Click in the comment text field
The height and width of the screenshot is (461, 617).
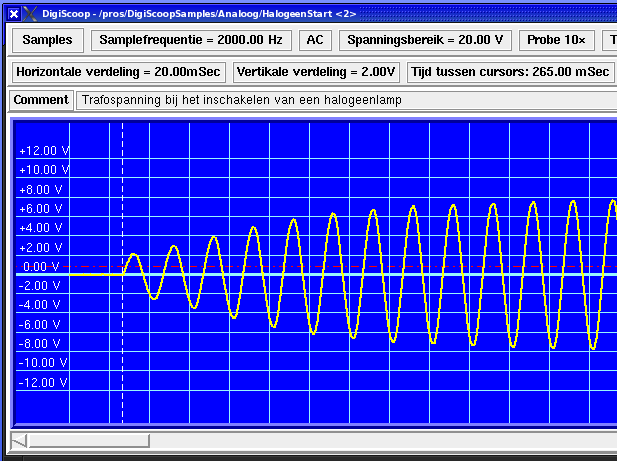(x=340, y=100)
